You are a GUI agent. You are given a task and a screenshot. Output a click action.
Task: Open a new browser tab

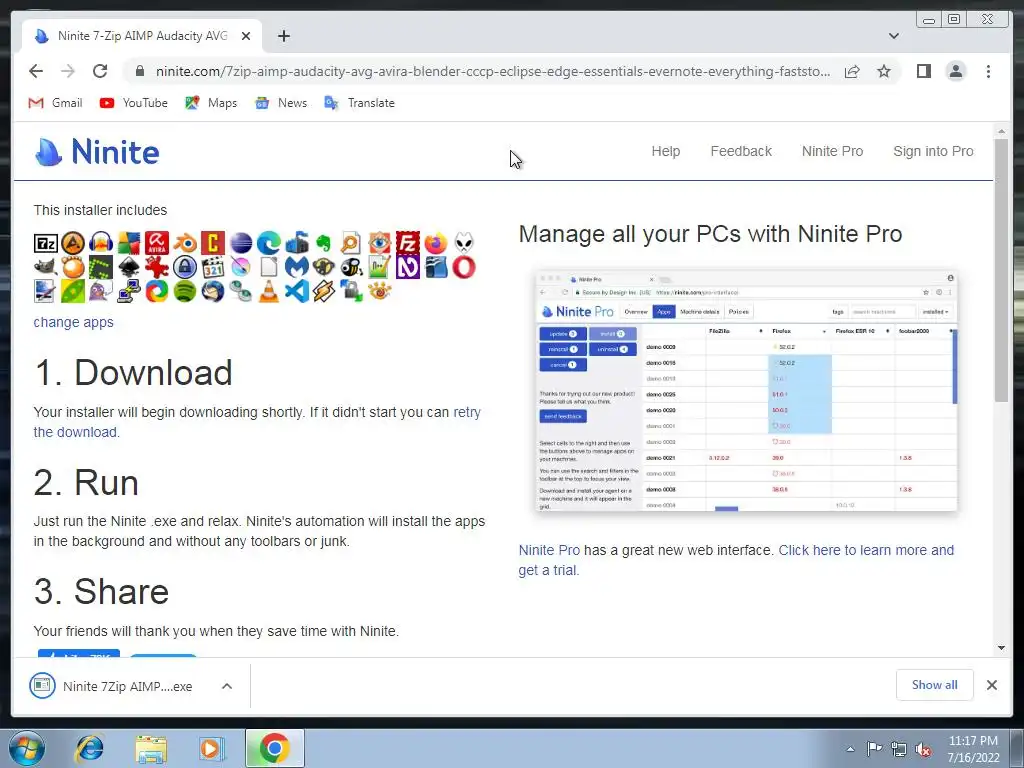coord(283,36)
